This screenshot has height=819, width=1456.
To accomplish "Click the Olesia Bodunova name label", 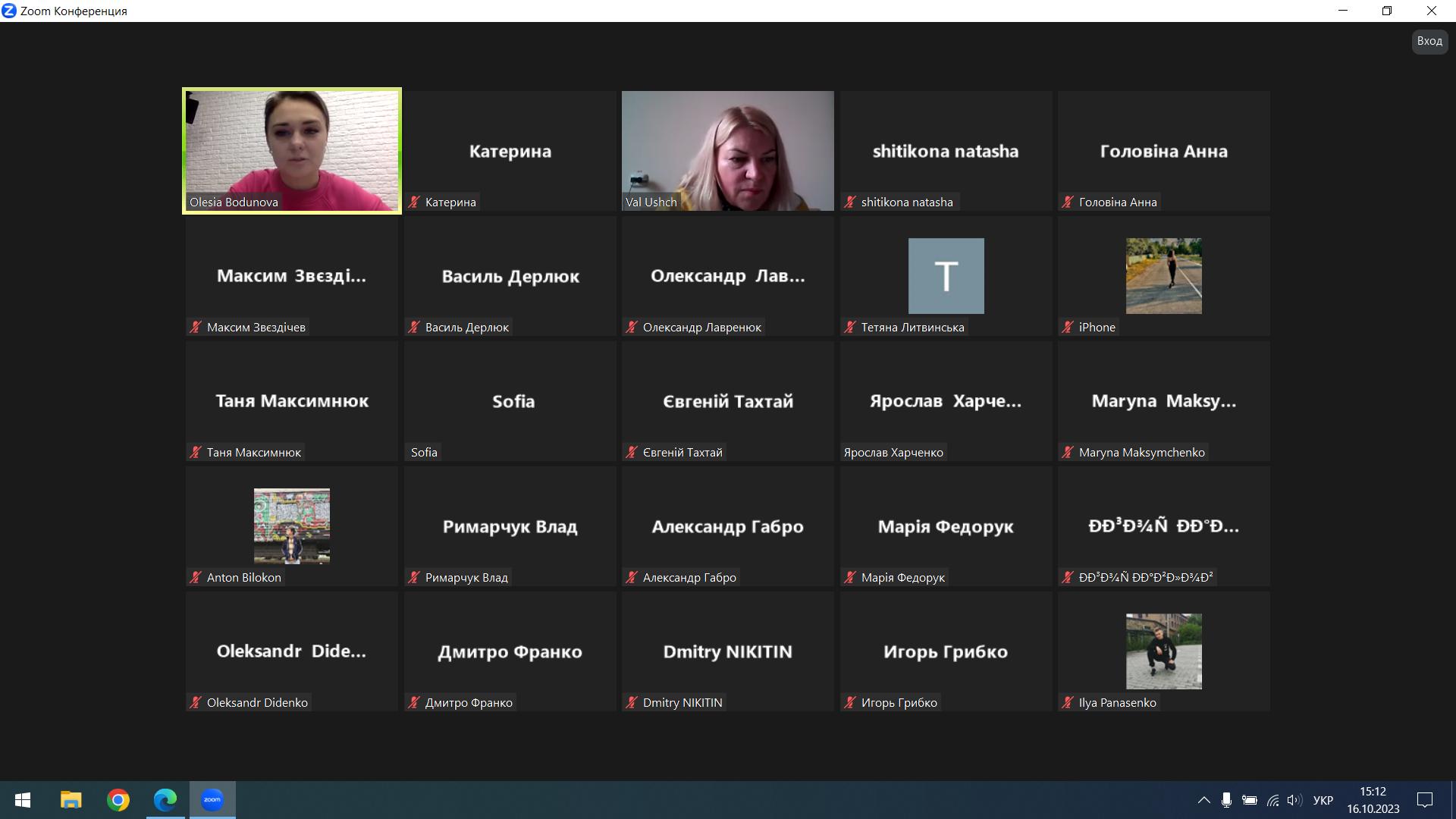I will tap(234, 202).
